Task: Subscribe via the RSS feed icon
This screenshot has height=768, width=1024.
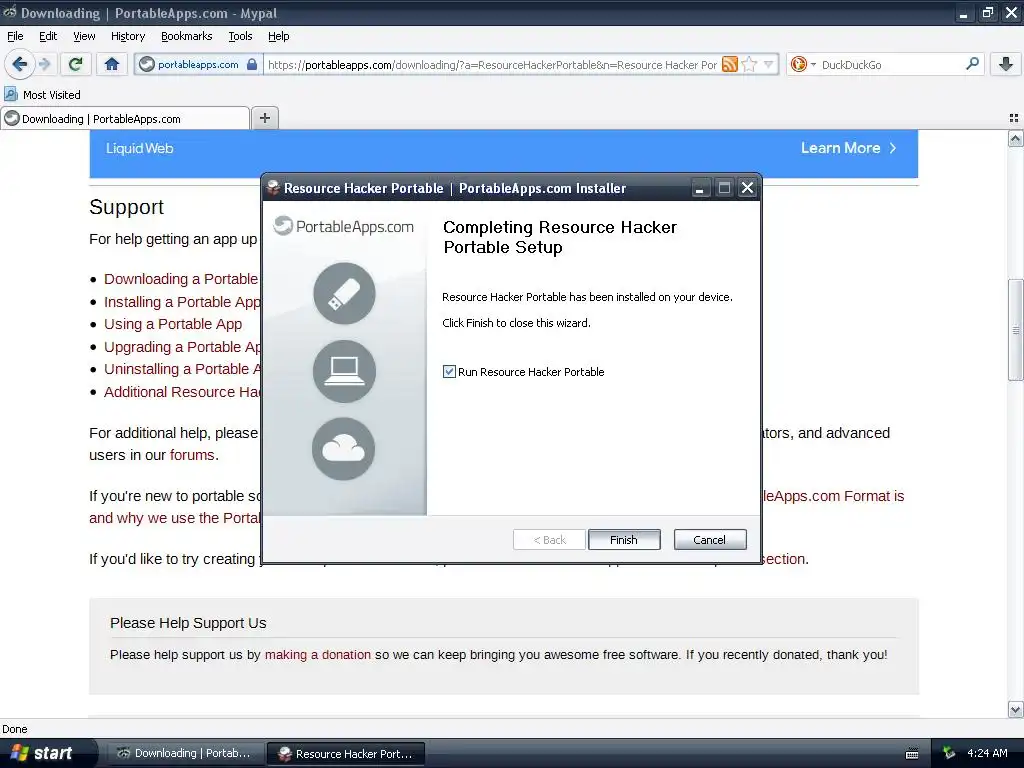Action: 730,64
